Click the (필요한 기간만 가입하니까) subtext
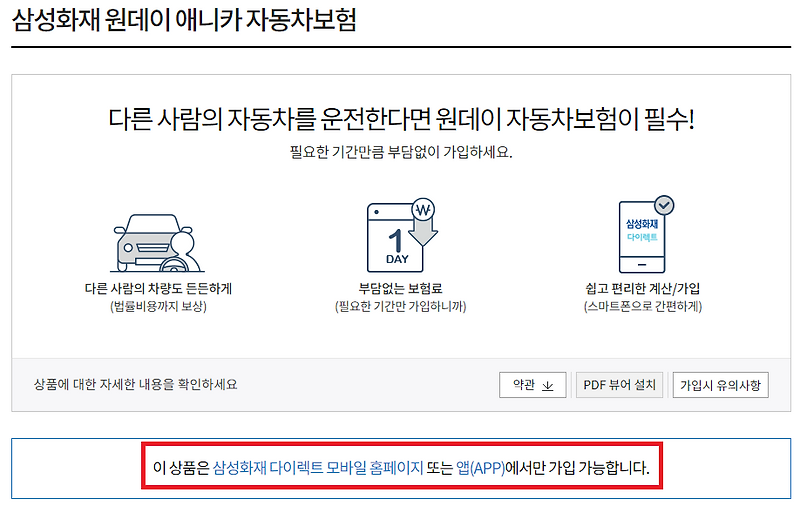Image resolution: width=800 pixels, height=506 pixels. pyautogui.click(x=401, y=307)
